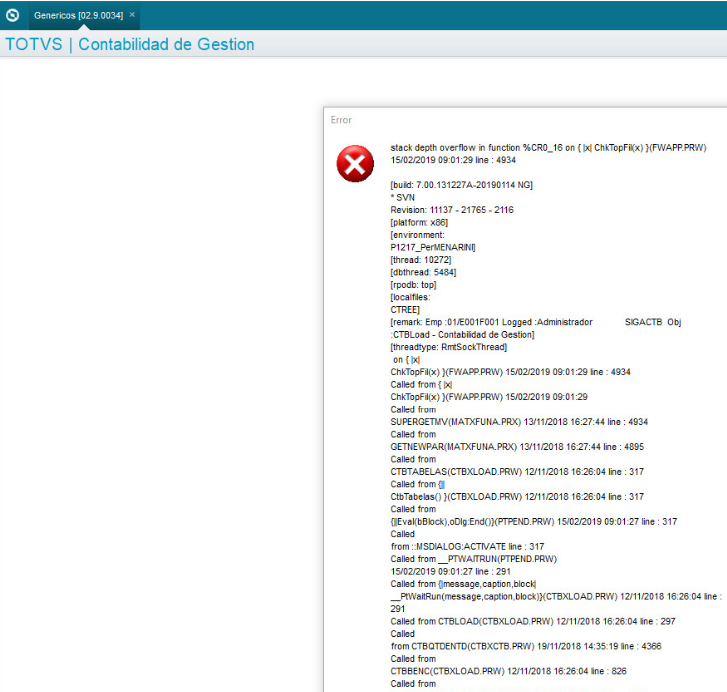This screenshot has width=727, height=692.
Task: Click the :CTBLoad - Contabilidad de Gestion] line
Action: coord(462,335)
